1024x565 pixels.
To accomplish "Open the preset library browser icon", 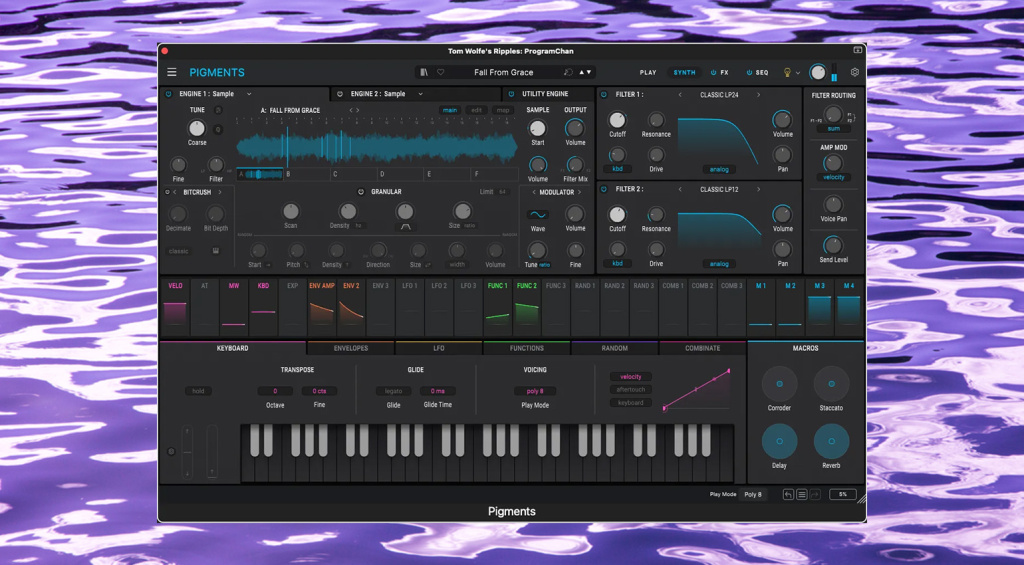I will tap(424, 73).
